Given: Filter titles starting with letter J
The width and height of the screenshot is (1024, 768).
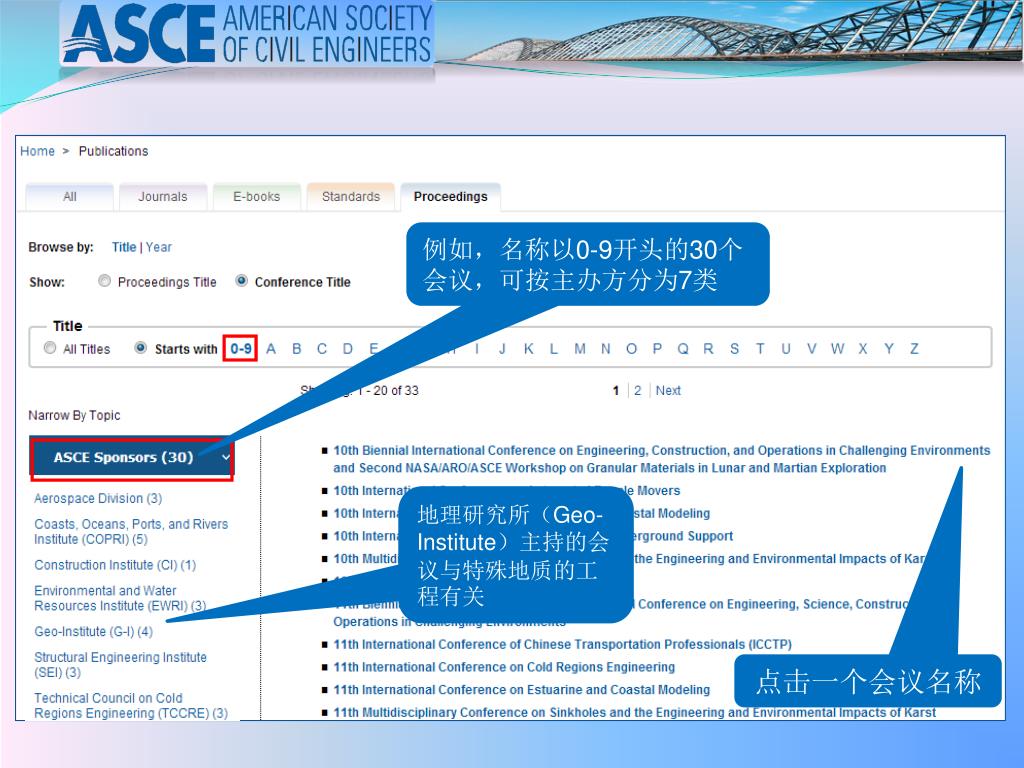Looking at the screenshot, I should [x=502, y=349].
